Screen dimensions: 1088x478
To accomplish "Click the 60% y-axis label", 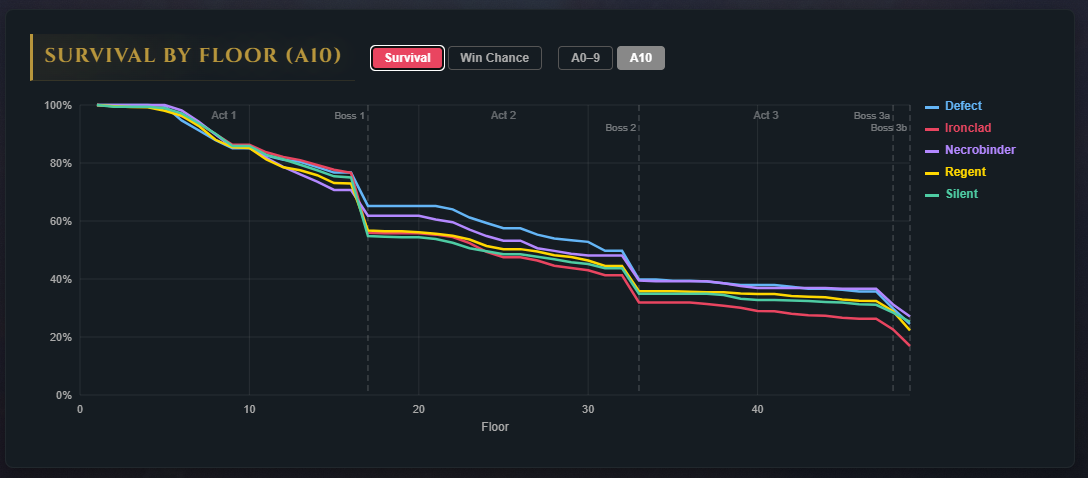I will click(x=60, y=221).
